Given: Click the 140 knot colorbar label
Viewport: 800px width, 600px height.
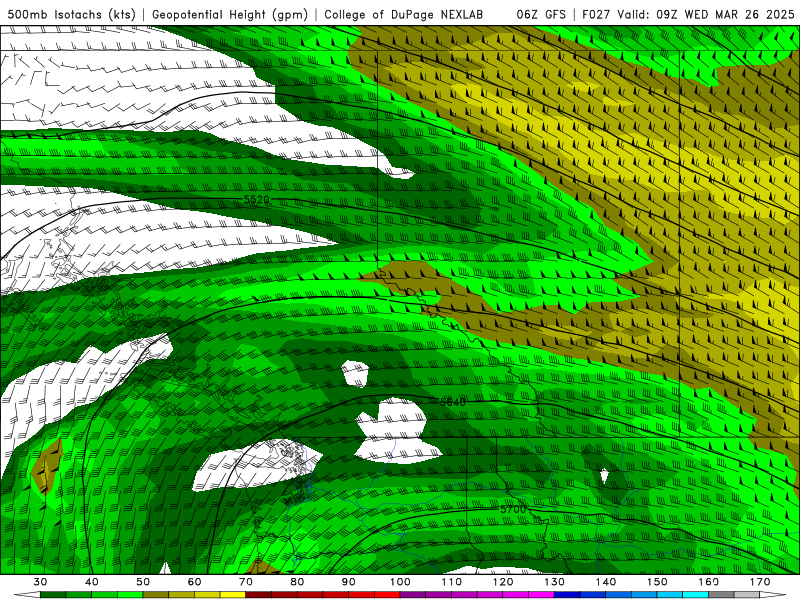Looking at the screenshot, I should pos(606,582).
